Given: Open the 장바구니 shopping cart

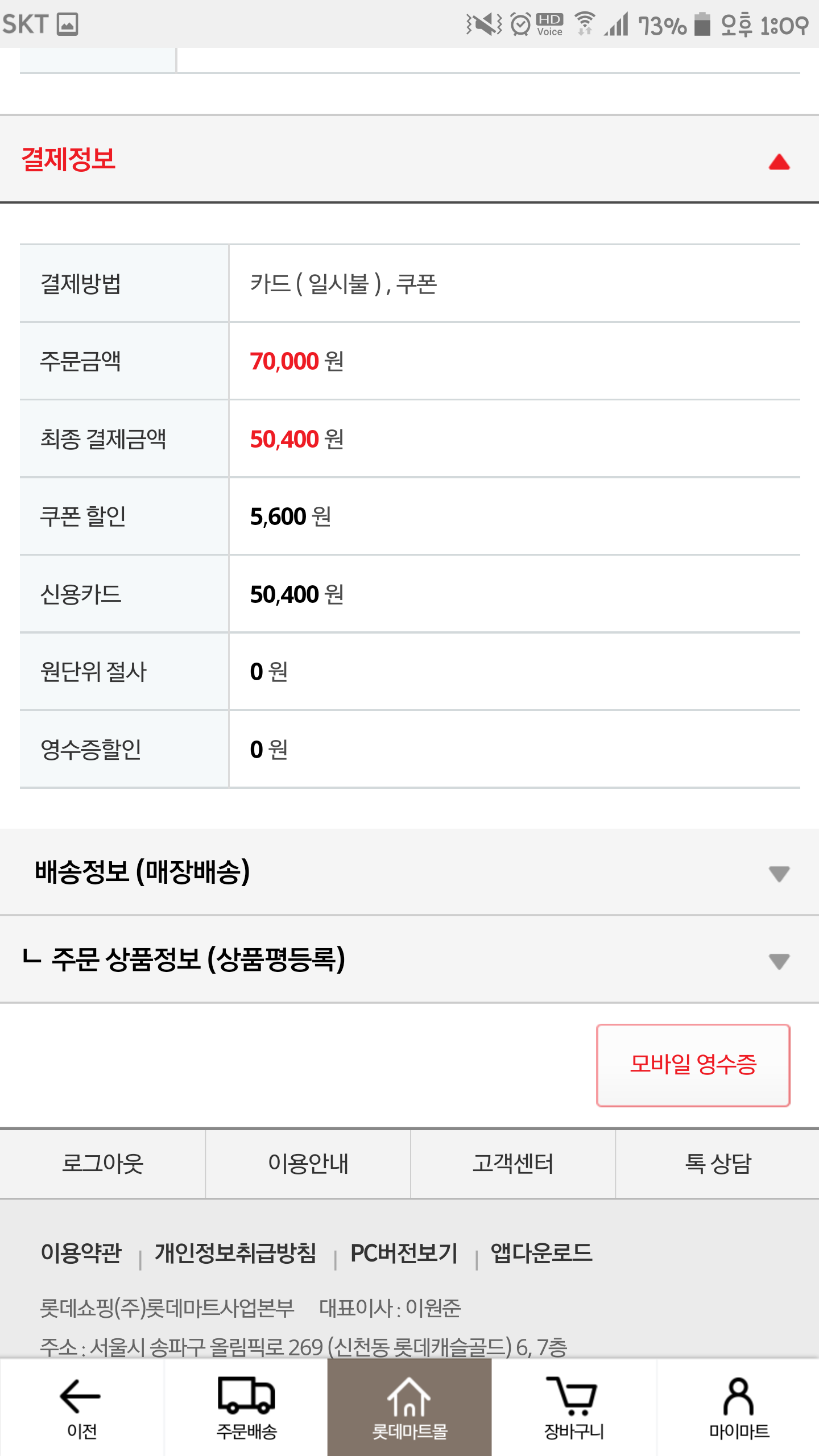Looking at the screenshot, I should [573, 1406].
